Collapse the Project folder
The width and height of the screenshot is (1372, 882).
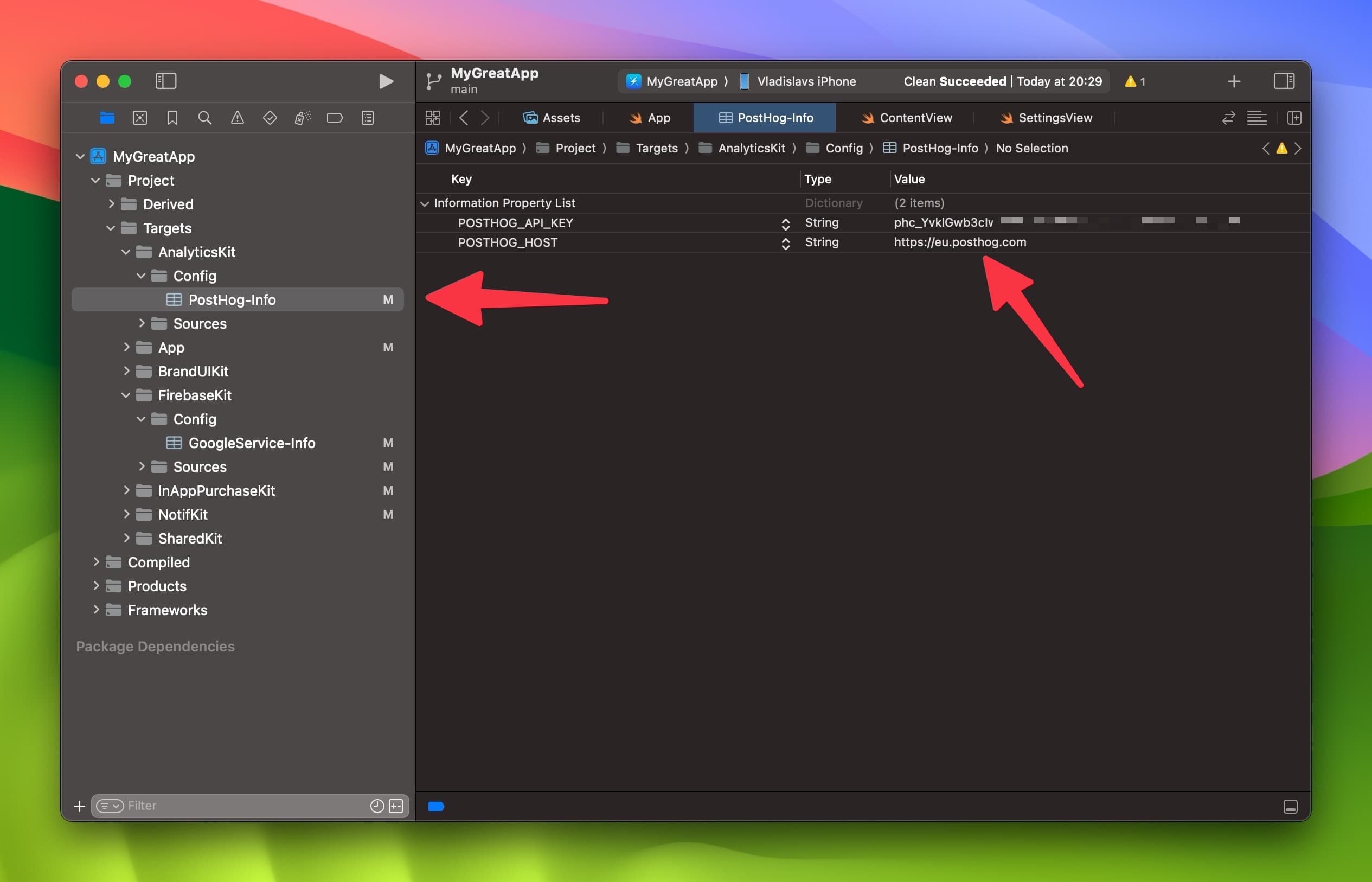[x=95, y=181]
